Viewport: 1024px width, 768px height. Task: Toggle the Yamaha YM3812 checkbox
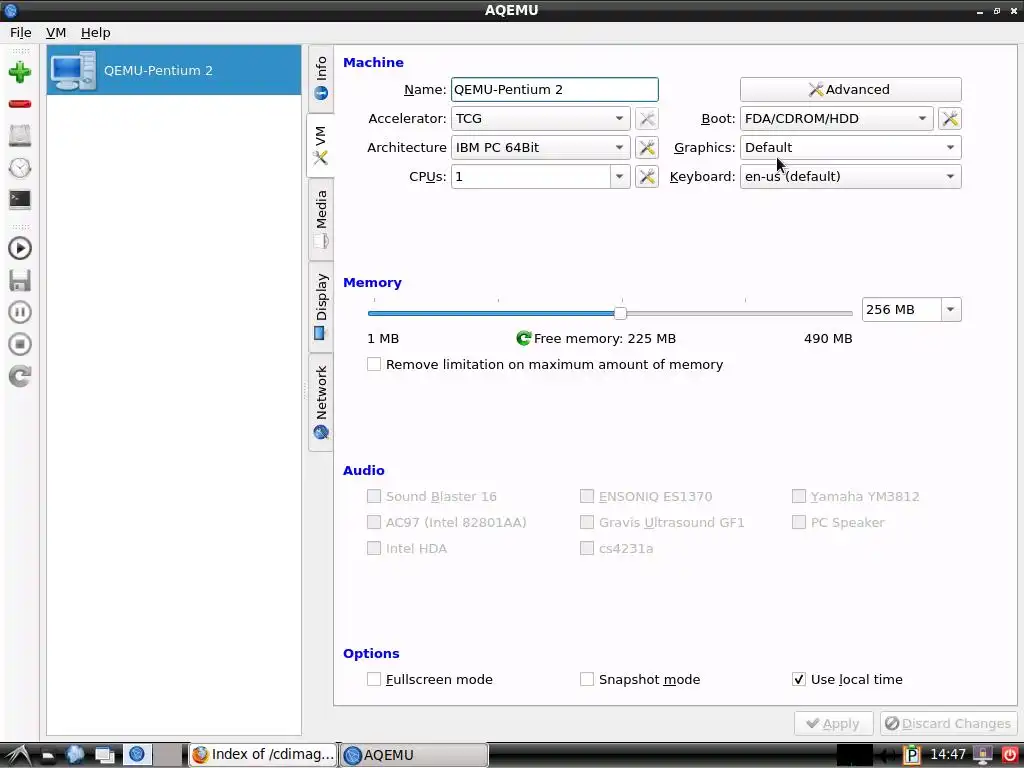799,496
